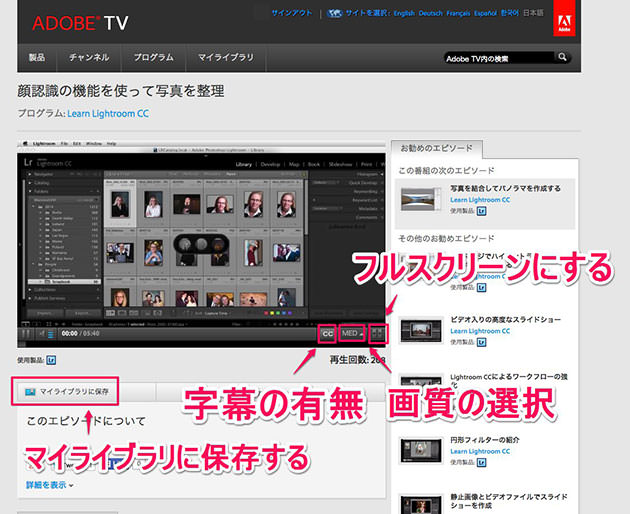Enter fullscreen with the player fullscreen icon
Image resolution: width=630 pixels, height=514 pixels.
click(378, 334)
